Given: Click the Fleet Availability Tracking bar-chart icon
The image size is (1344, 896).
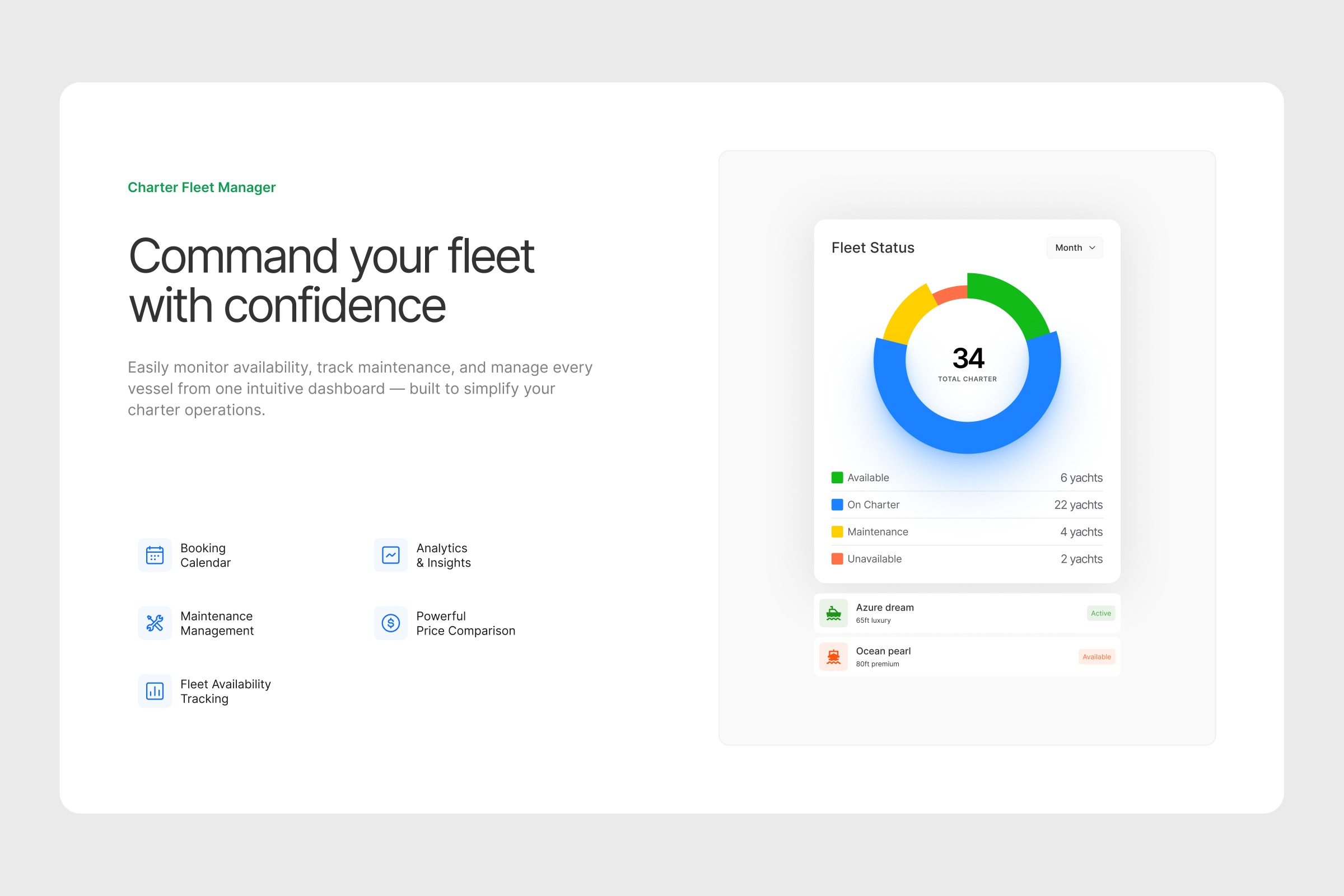Looking at the screenshot, I should tap(155, 691).
